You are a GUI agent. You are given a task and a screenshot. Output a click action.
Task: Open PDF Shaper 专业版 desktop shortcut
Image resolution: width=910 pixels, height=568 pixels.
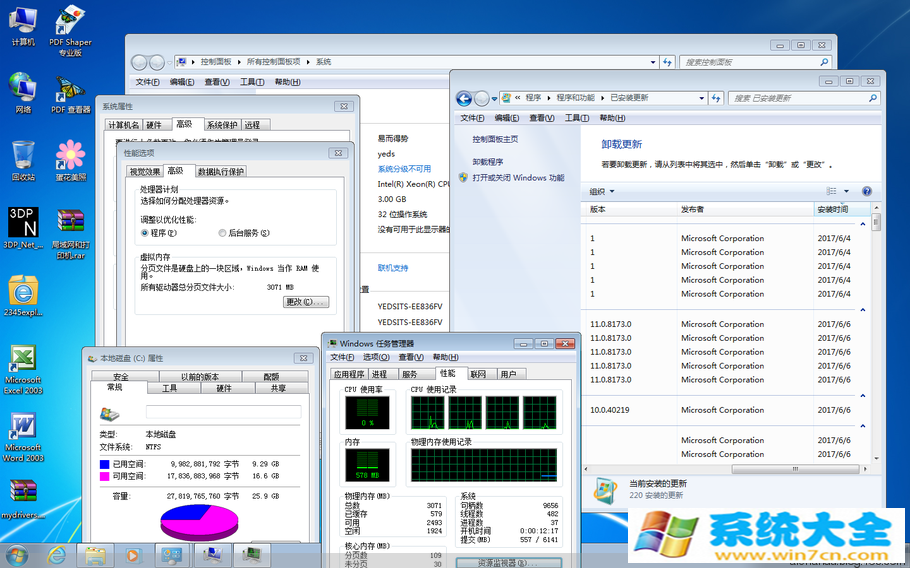pyautogui.click(x=70, y=31)
